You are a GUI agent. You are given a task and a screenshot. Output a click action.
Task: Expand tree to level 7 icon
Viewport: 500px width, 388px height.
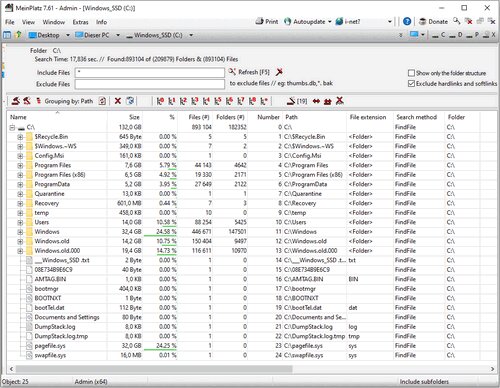click(x=241, y=101)
